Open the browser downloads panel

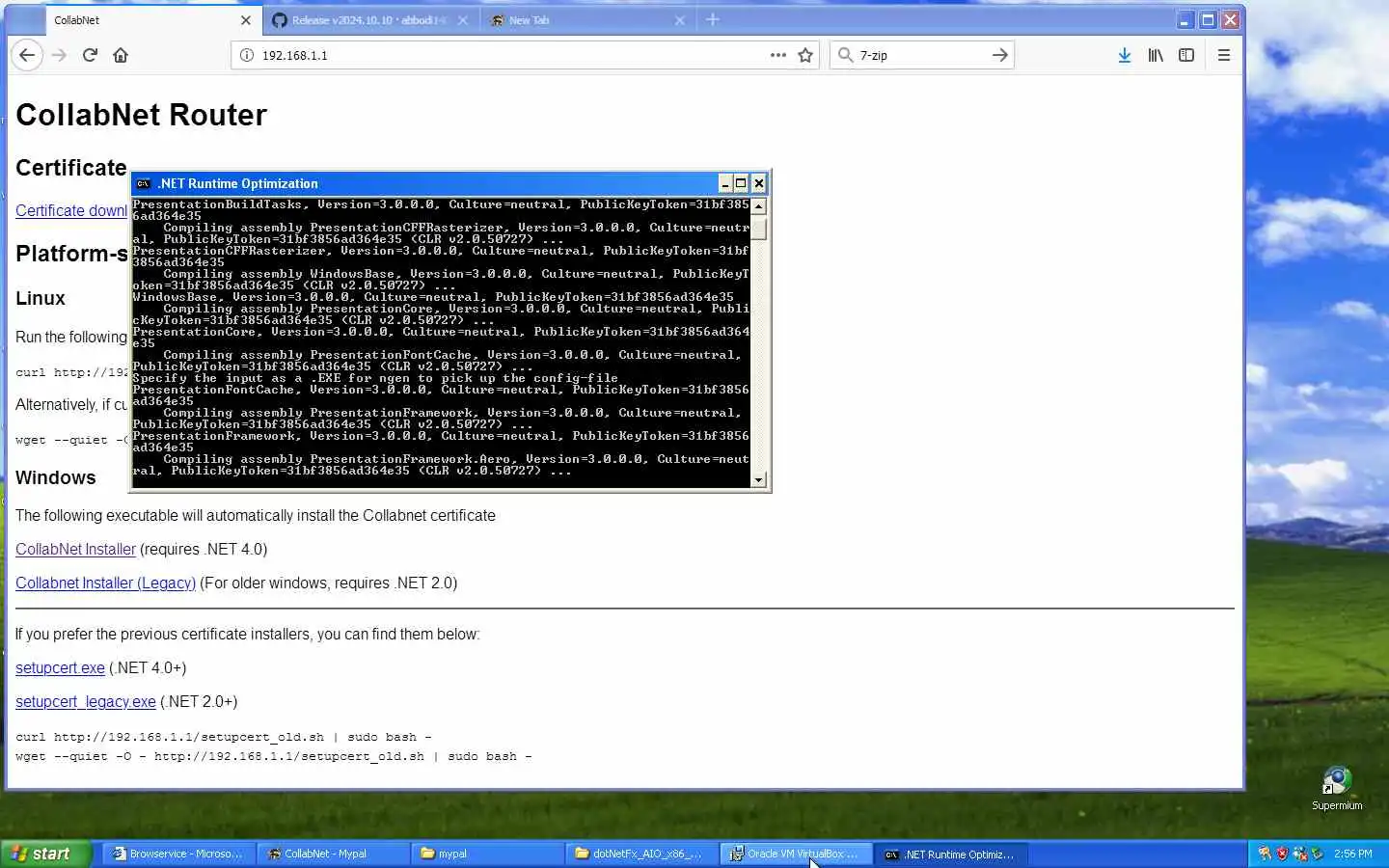1124,55
